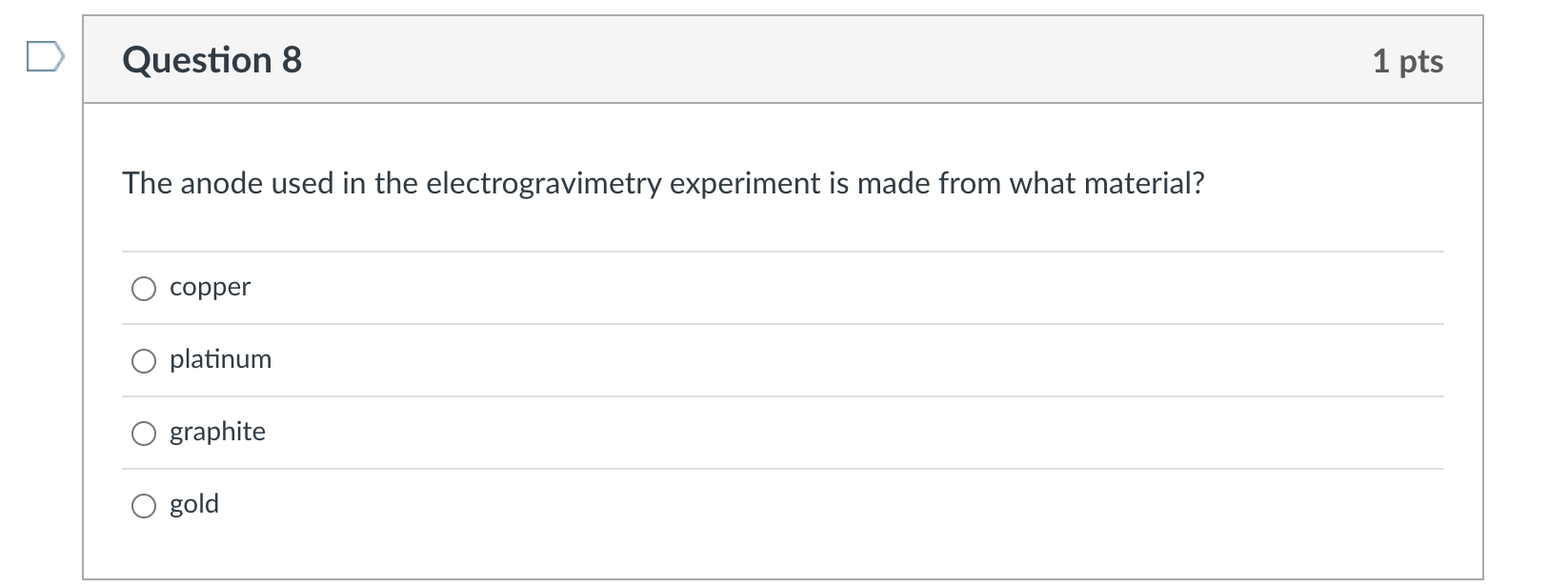Image resolution: width=1568 pixels, height=587 pixels.
Task: Select the copper radio button
Action: [144, 289]
